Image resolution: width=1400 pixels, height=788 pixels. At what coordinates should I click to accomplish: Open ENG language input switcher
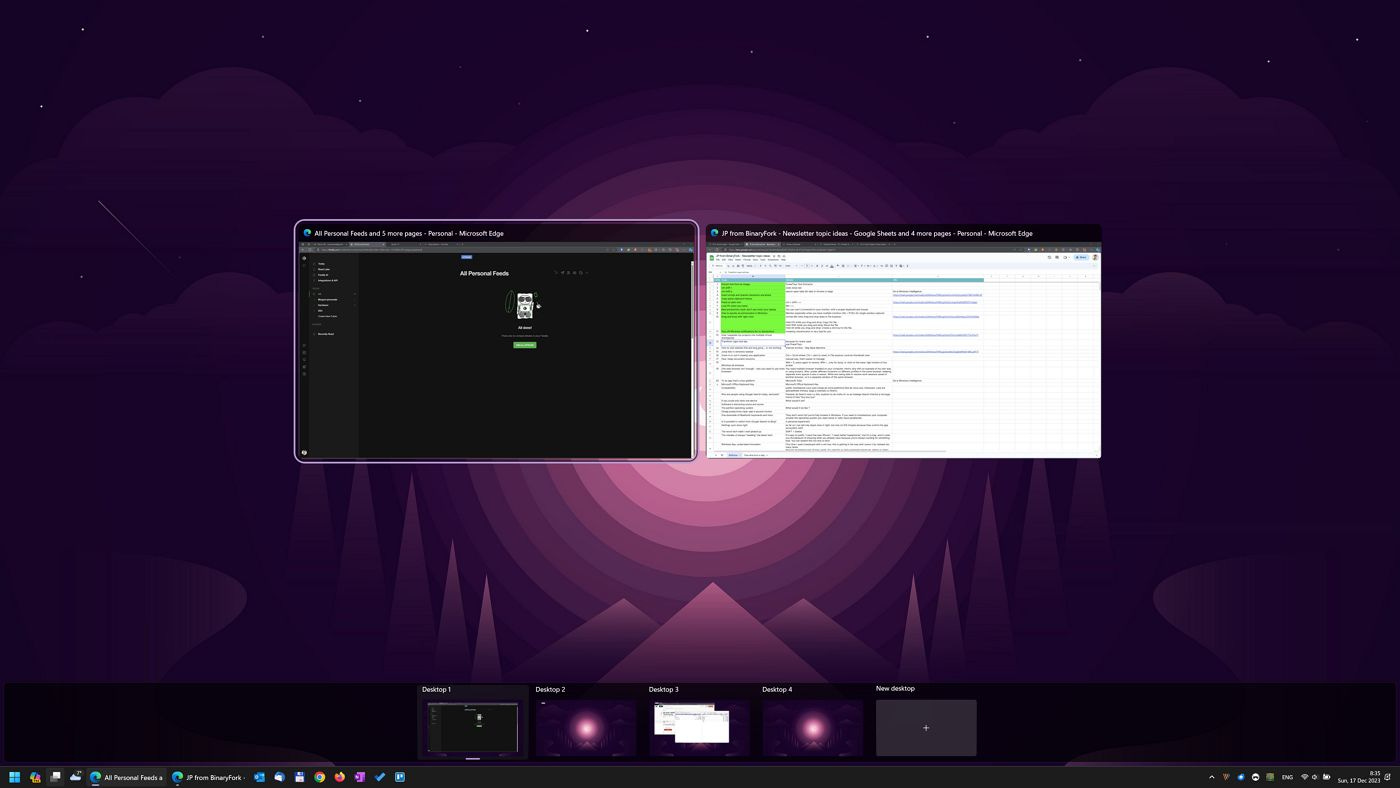[1287, 777]
